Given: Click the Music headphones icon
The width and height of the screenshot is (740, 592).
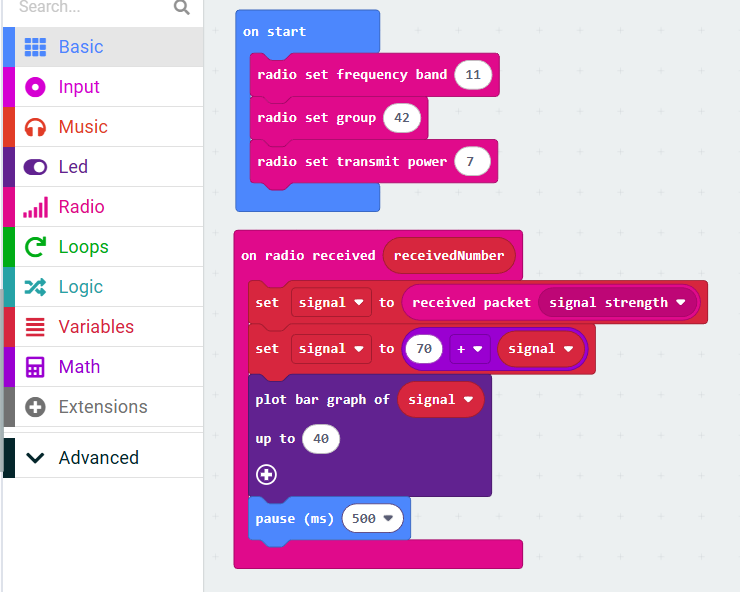Looking at the screenshot, I should tap(35, 127).
